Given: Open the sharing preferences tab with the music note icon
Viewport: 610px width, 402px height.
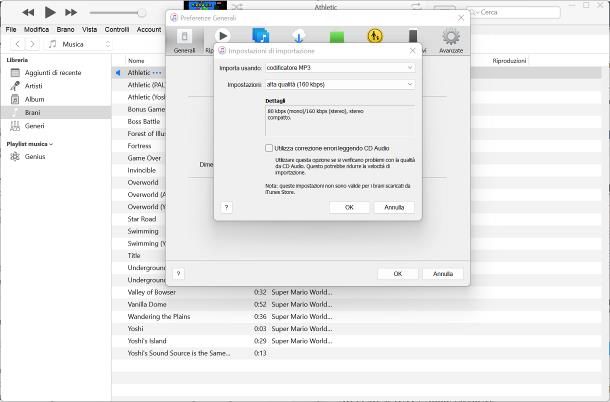Looking at the screenshot, I should pos(261,36).
